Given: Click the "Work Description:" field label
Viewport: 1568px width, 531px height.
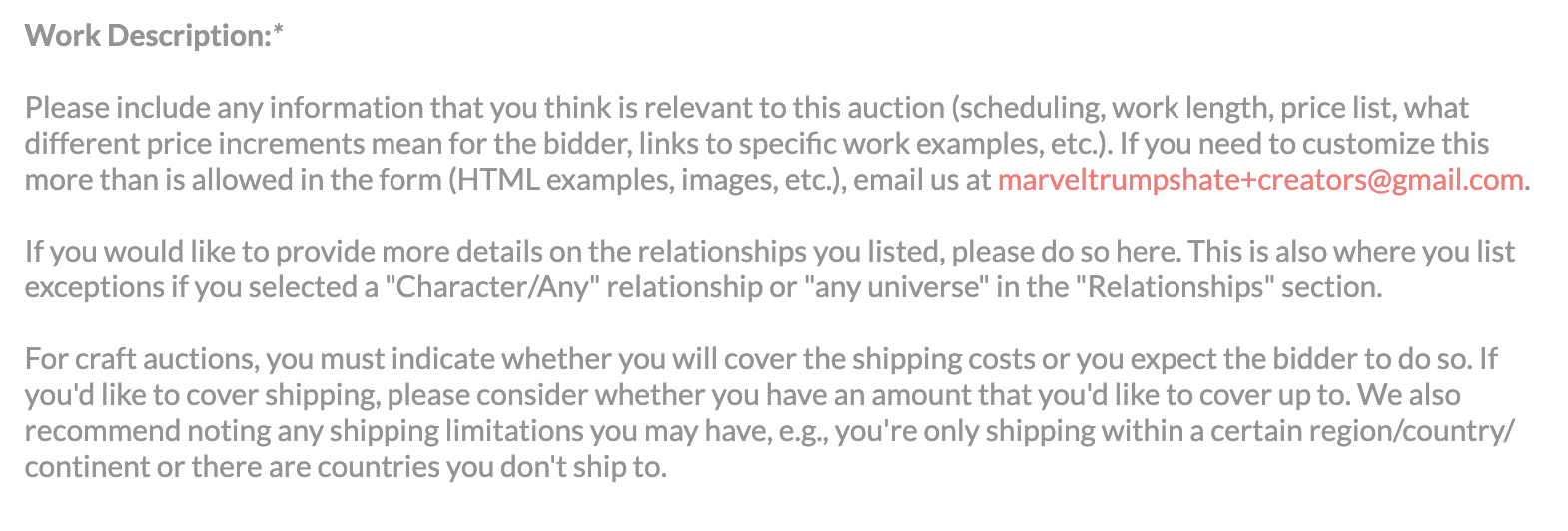Looking at the screenshot, I should tap(148, 36).
